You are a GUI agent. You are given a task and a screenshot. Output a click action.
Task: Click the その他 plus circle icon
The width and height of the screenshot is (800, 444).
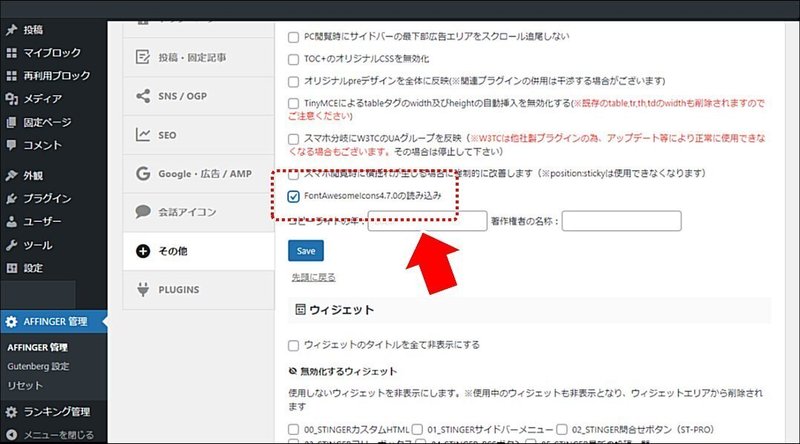143,251
